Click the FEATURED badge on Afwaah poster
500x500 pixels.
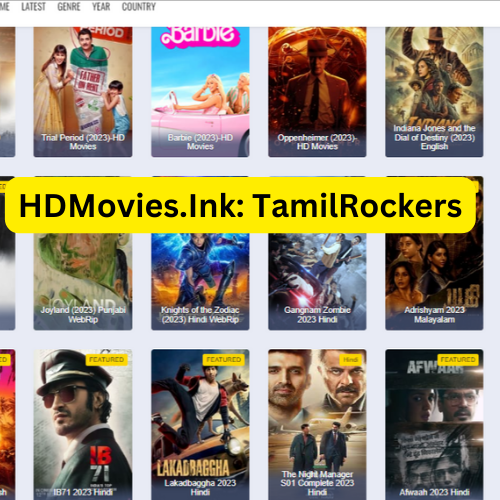point(458,360)
